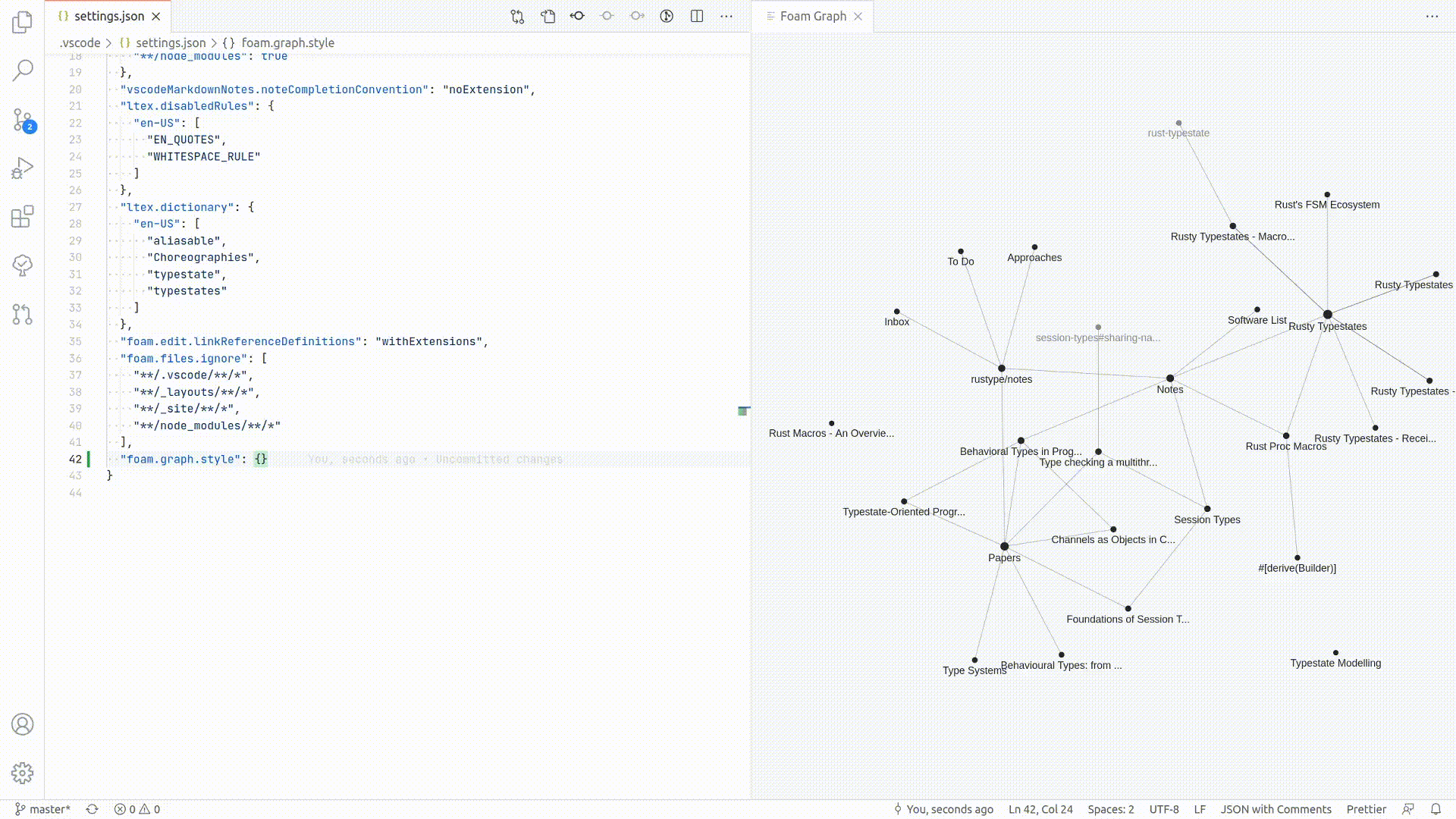Open the Explorer view in the Activity Bar
The height and width of the screenshot is (819, 1456).
coord(22,22)
